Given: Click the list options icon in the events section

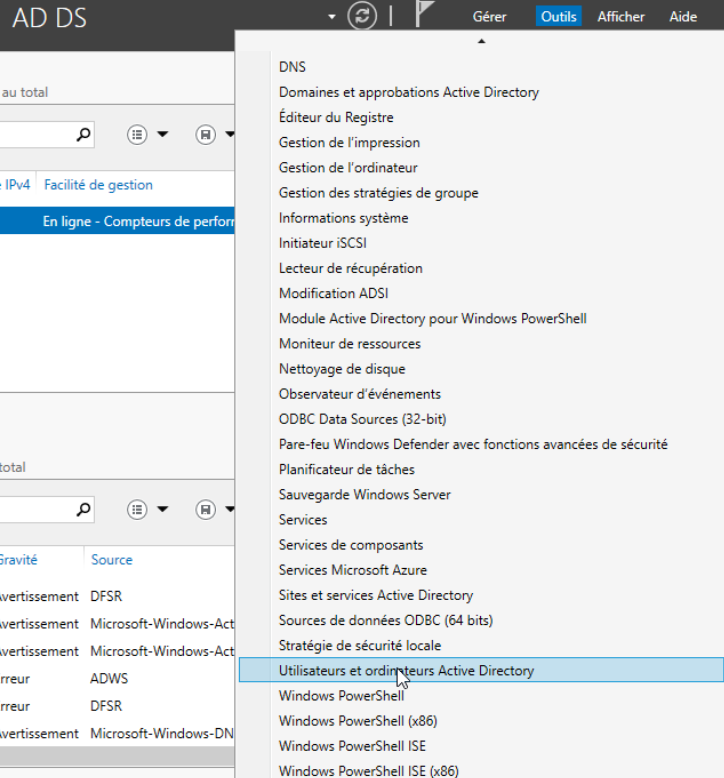Looking at the screenshot, I should pyautogui.click(x=137, y=510).
